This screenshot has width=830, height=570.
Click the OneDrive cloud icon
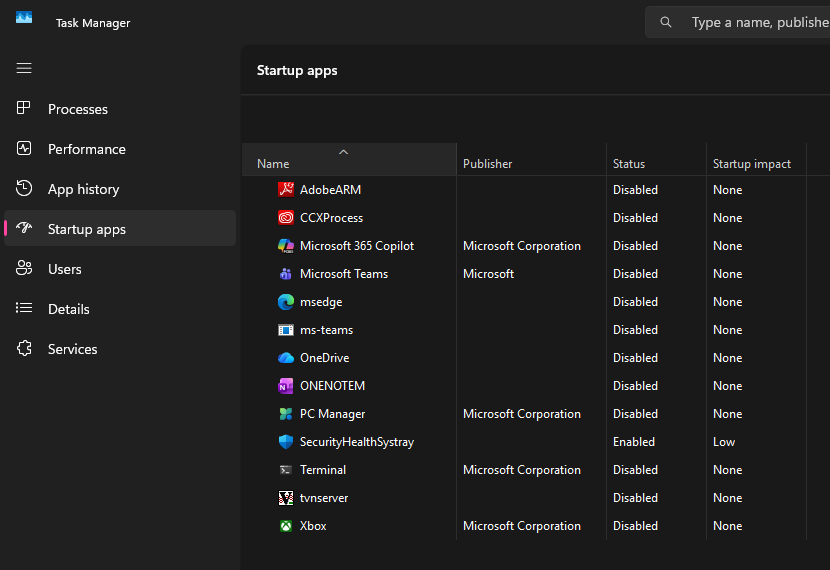[285, 357]
